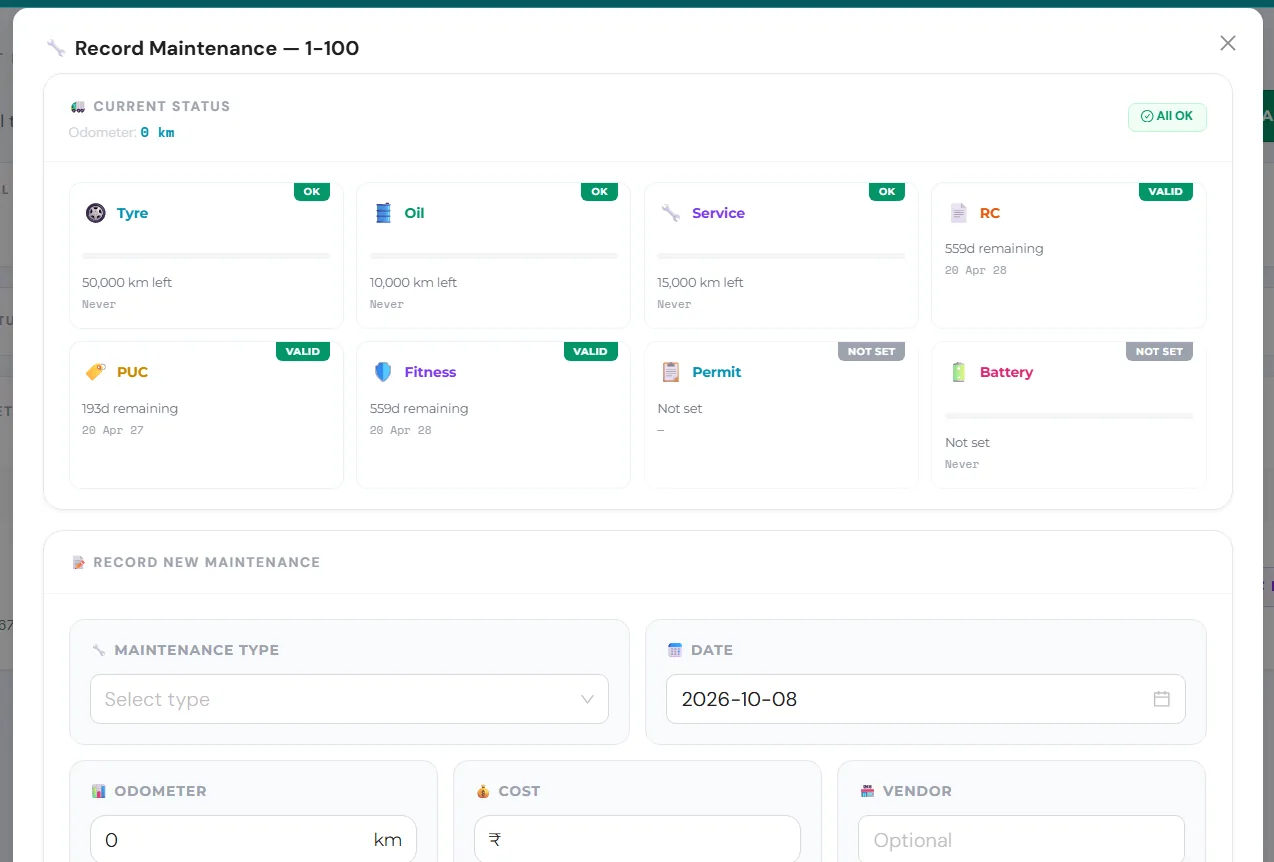Click the truck icon beside Current Status
1274x862 pixels.
(x=78, y=106)
